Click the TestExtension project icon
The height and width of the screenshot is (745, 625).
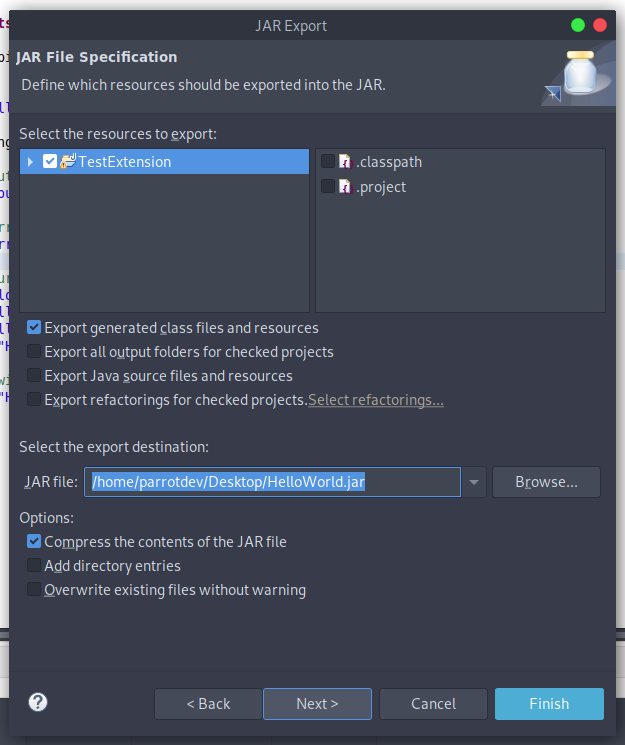point(68,161)
